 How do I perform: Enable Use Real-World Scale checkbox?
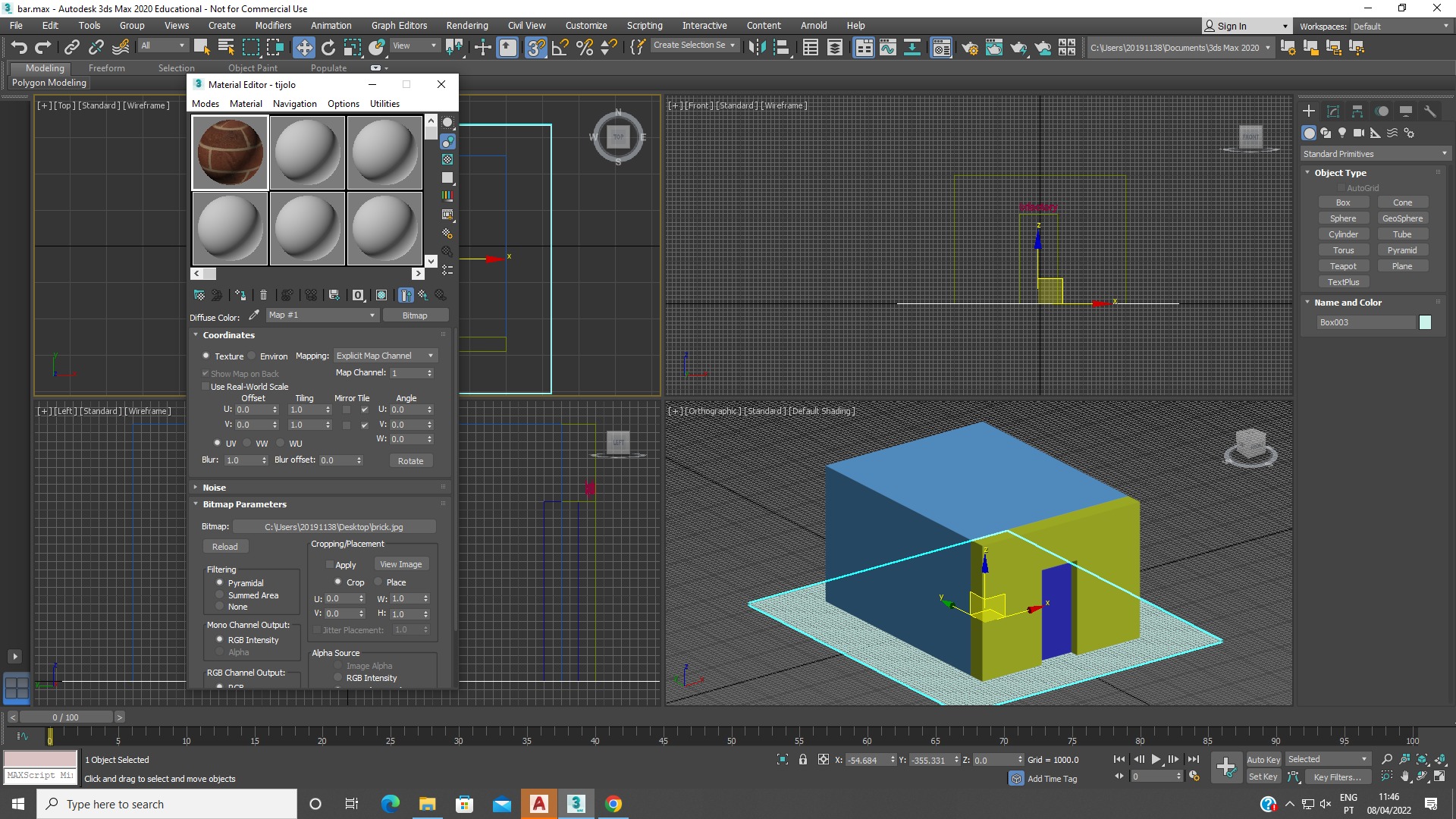point(206,387)
